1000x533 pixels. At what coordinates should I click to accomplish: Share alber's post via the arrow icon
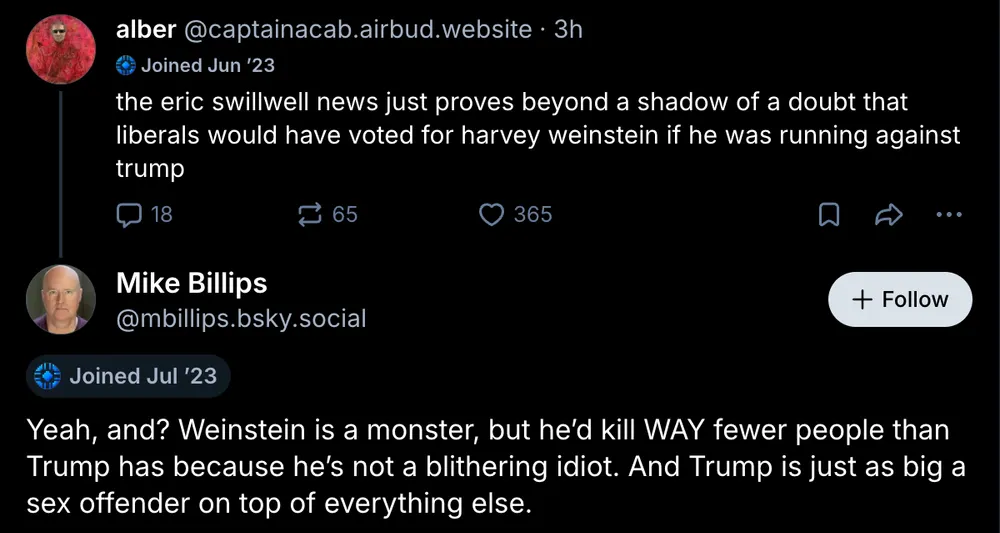889,214
